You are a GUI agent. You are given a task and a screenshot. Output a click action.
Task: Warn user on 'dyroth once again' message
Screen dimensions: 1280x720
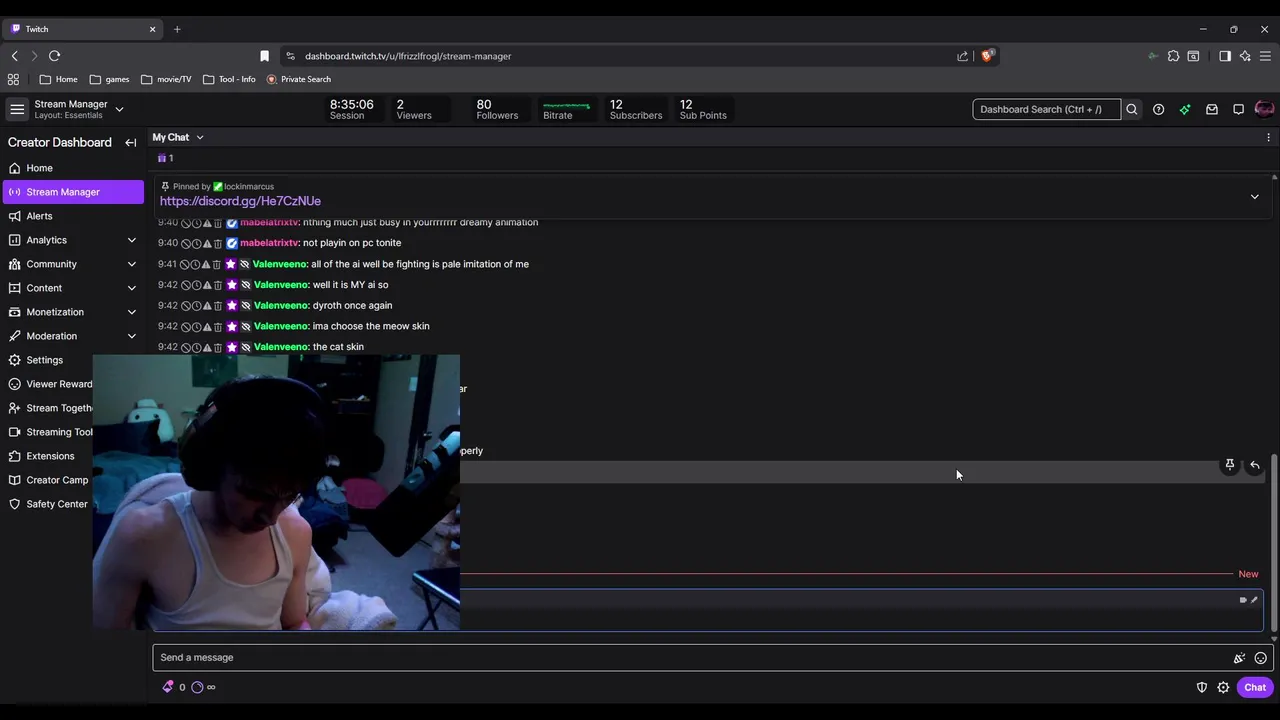(206, 306)
